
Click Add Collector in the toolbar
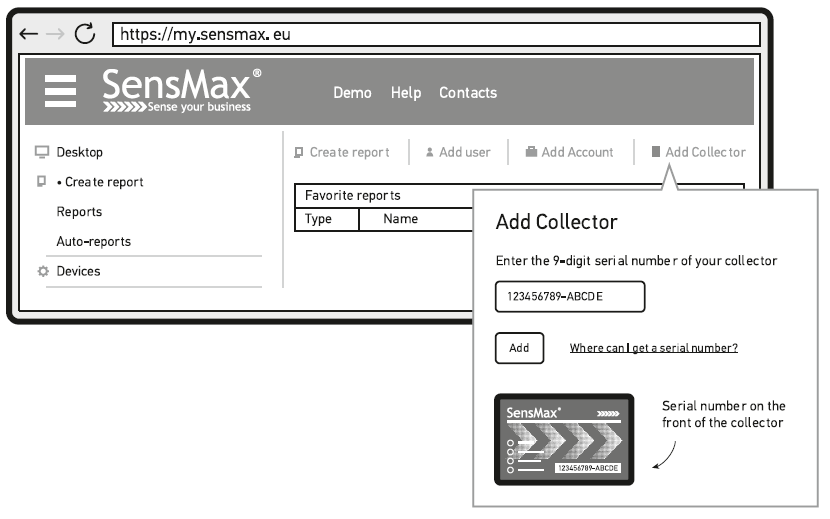(705, 153)
